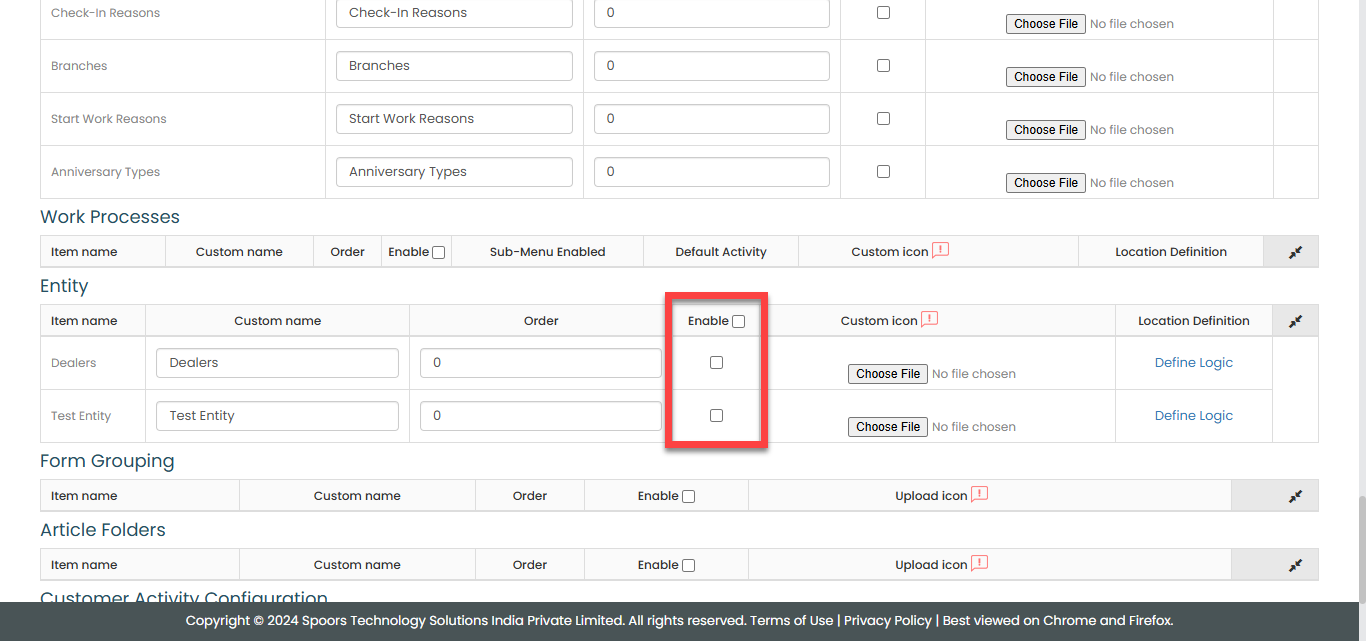1366x641 pixels.
Task: Click Form Grouping Upload icon info symbol
Action: [x=979, y=495]
